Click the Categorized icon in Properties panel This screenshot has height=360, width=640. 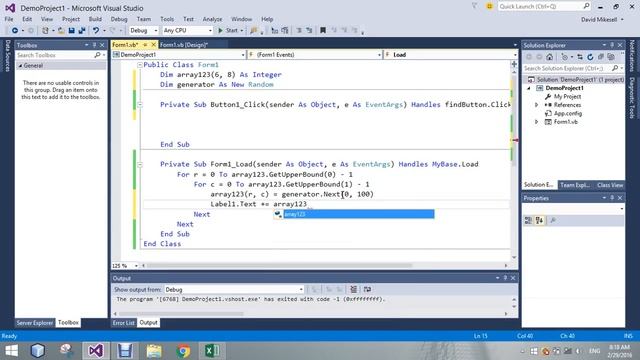pyautogui.click(x=528, y=220)
